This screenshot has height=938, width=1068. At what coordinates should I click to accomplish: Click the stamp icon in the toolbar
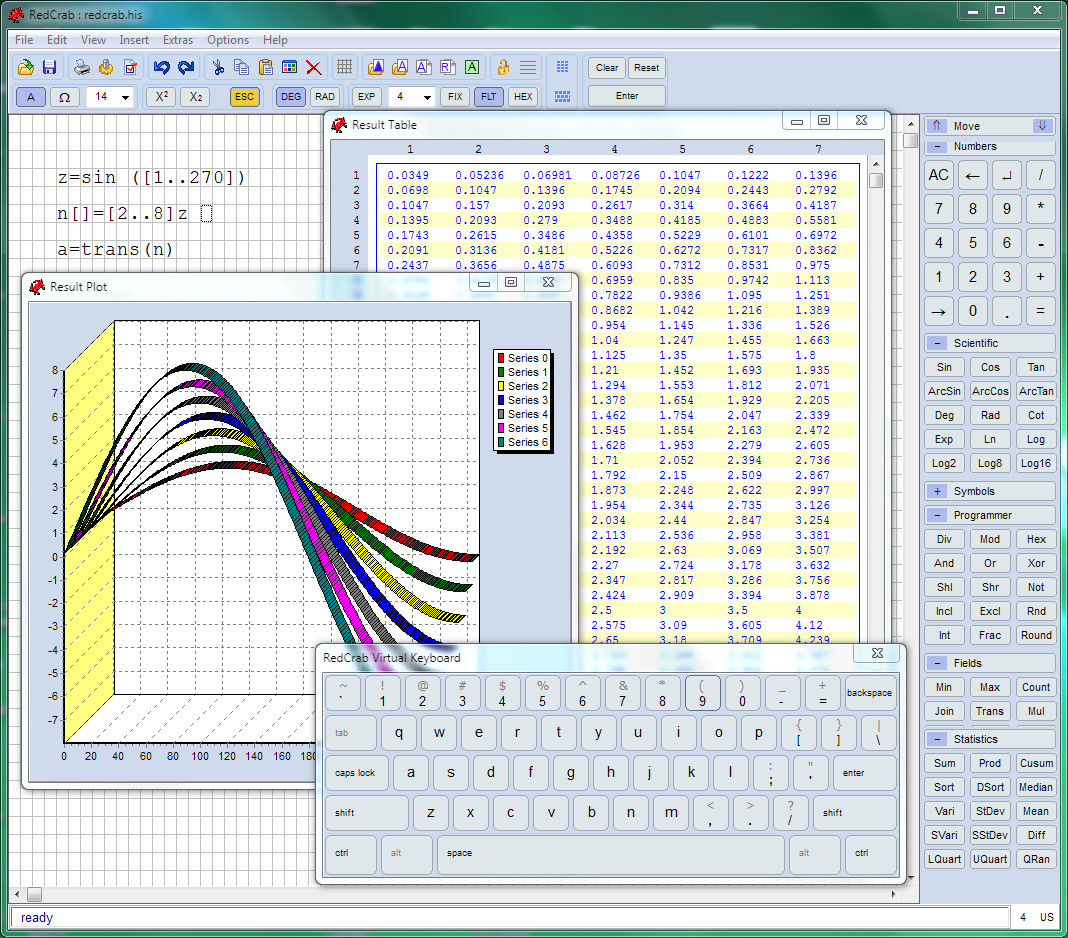106,67
